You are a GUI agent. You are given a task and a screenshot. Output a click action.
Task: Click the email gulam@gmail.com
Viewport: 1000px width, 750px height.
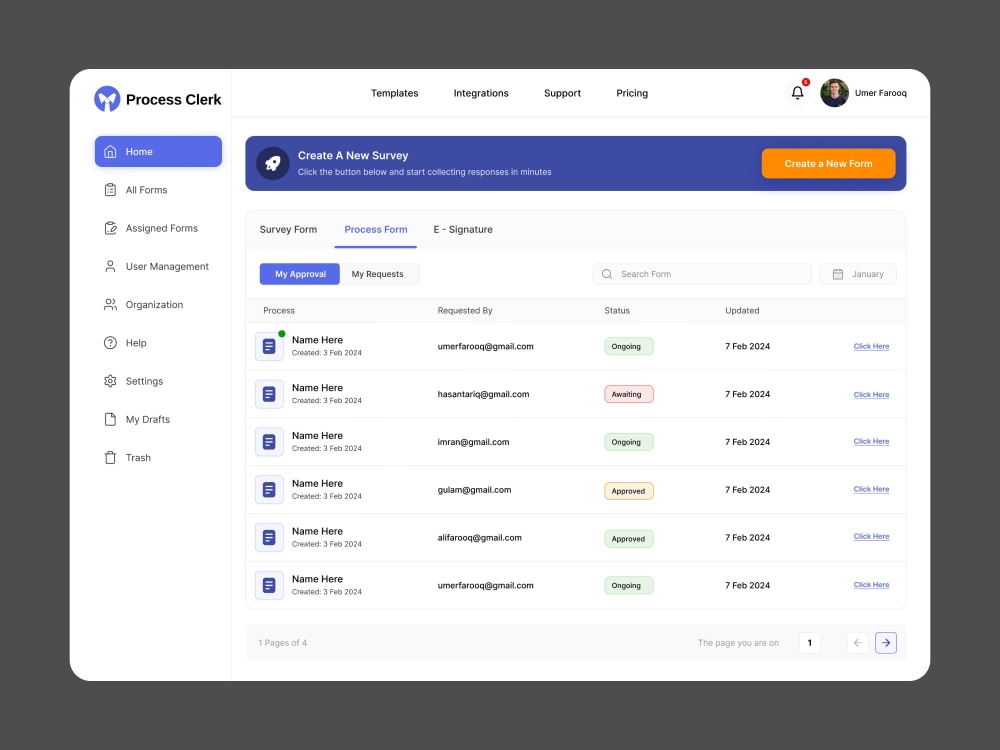[x=474, y=490]
